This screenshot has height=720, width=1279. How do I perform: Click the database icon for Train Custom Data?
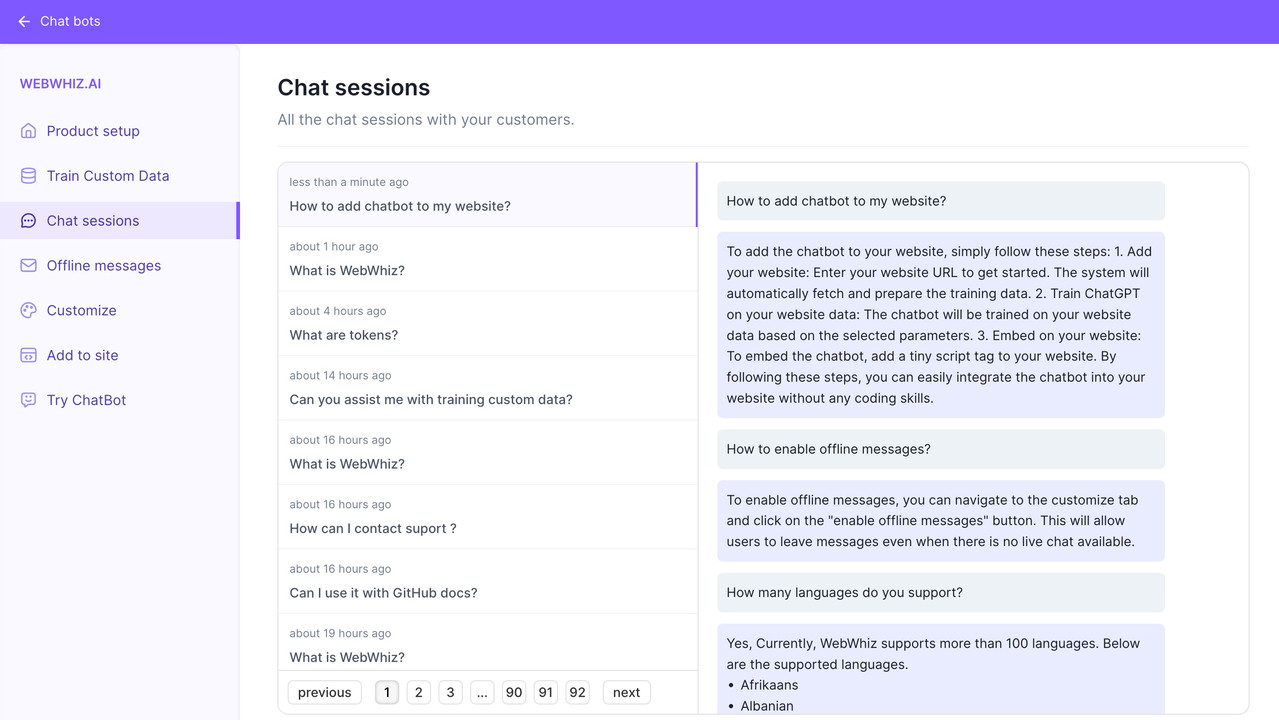(28, 176)
